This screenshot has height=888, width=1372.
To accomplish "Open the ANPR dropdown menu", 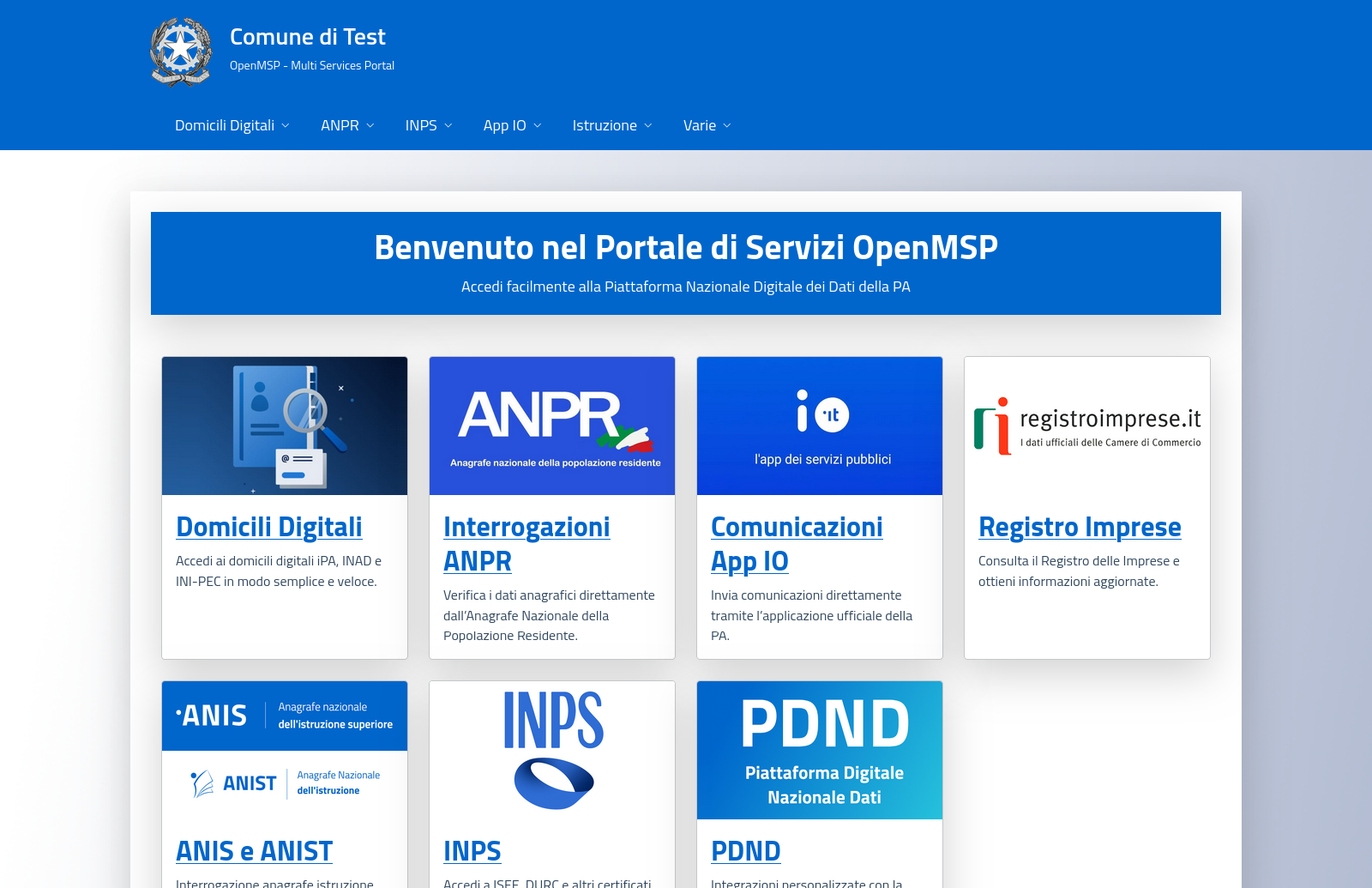I will click(x=346, y=124).
